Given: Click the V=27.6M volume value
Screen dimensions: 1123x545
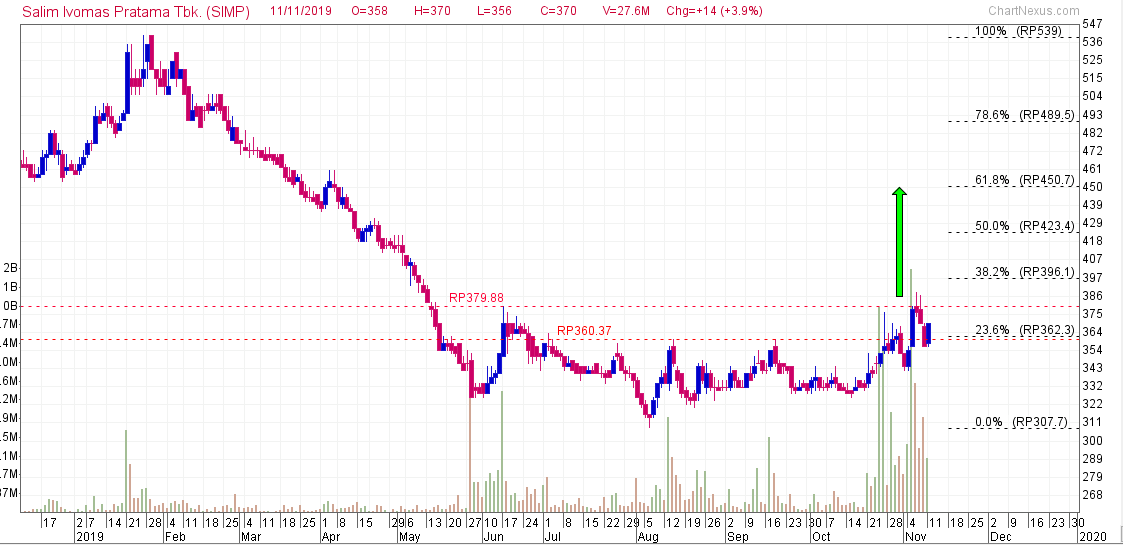Looking at the screenshot, I should pos(625,11).
